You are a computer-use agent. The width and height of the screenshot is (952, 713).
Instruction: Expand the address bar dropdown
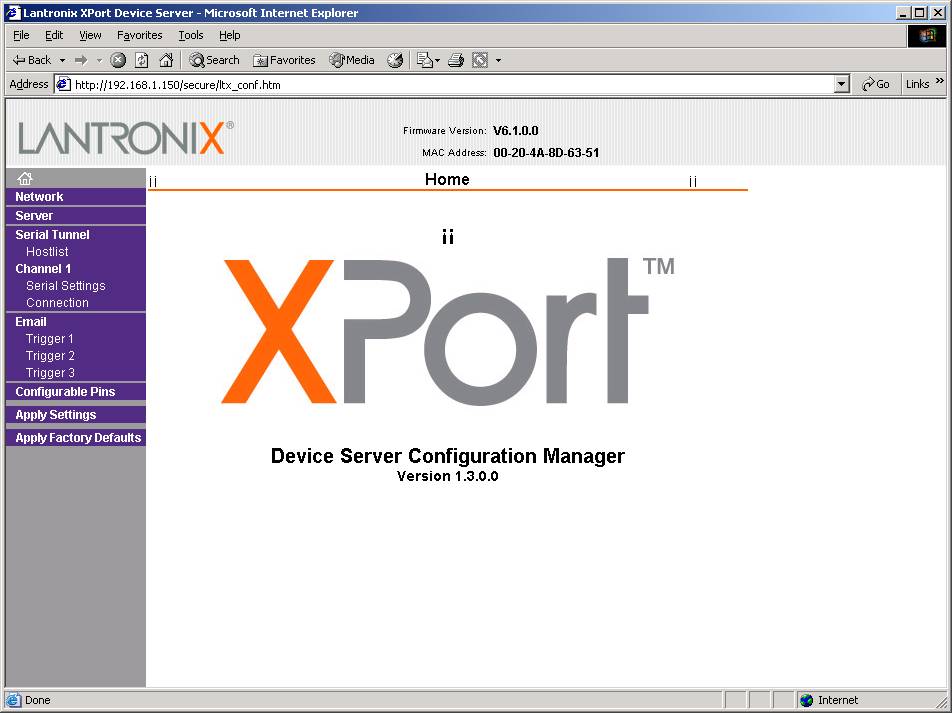pyautogui.click(x=842, y=84)
